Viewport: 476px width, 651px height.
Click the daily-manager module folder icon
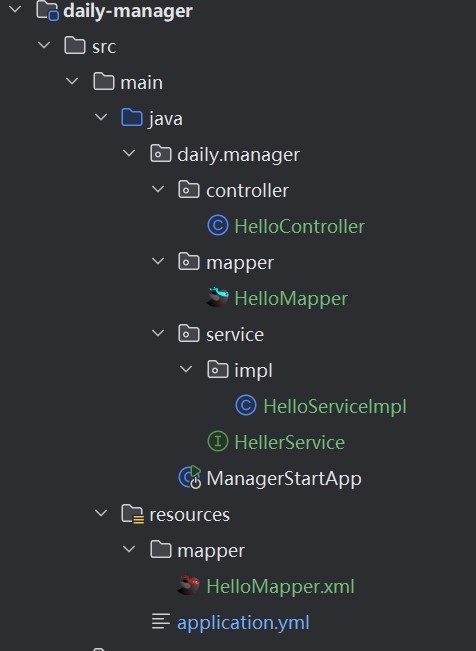pyautogui.click(x=47, y=10)
